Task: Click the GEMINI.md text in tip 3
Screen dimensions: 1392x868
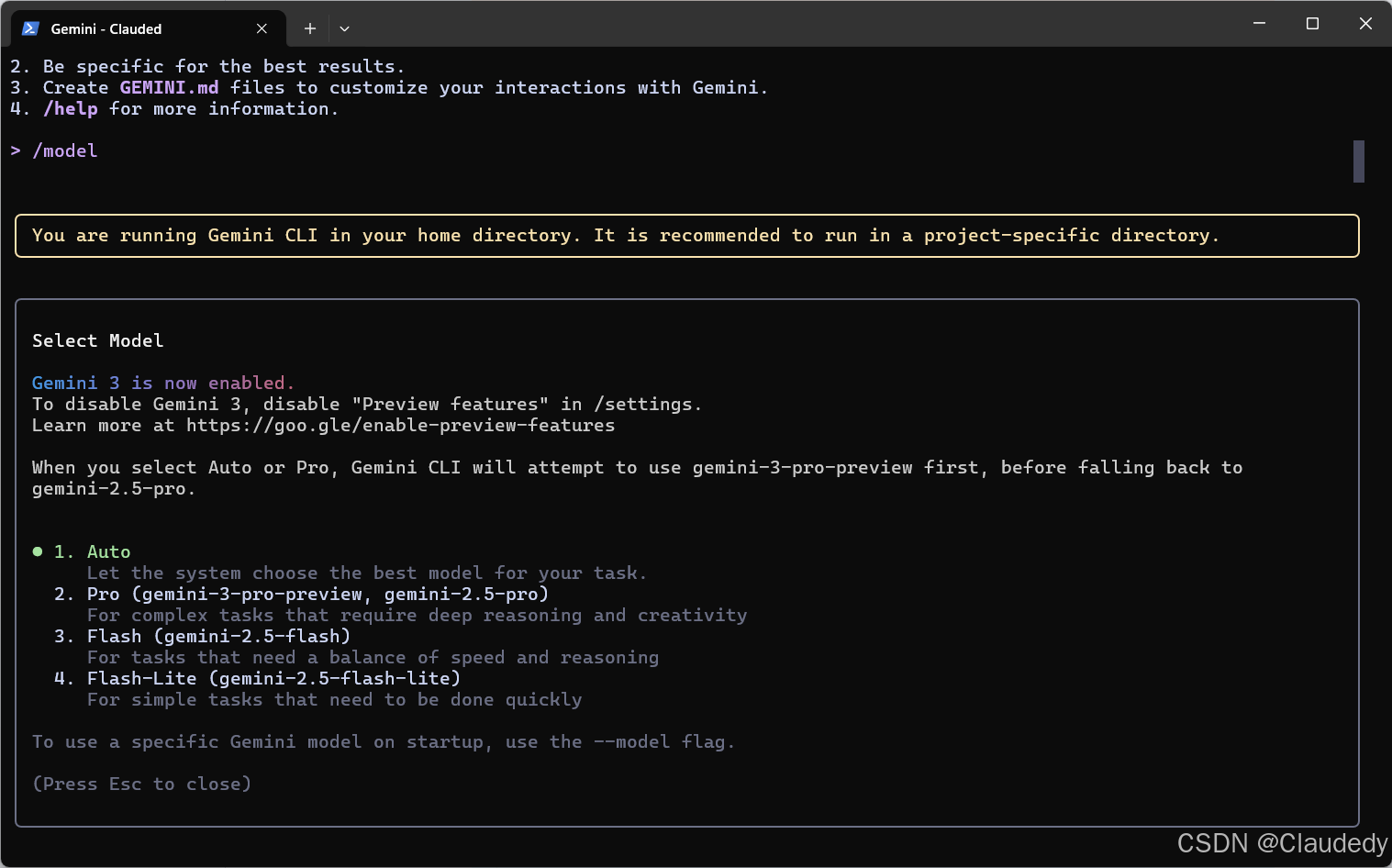Action: coord(169,87)
